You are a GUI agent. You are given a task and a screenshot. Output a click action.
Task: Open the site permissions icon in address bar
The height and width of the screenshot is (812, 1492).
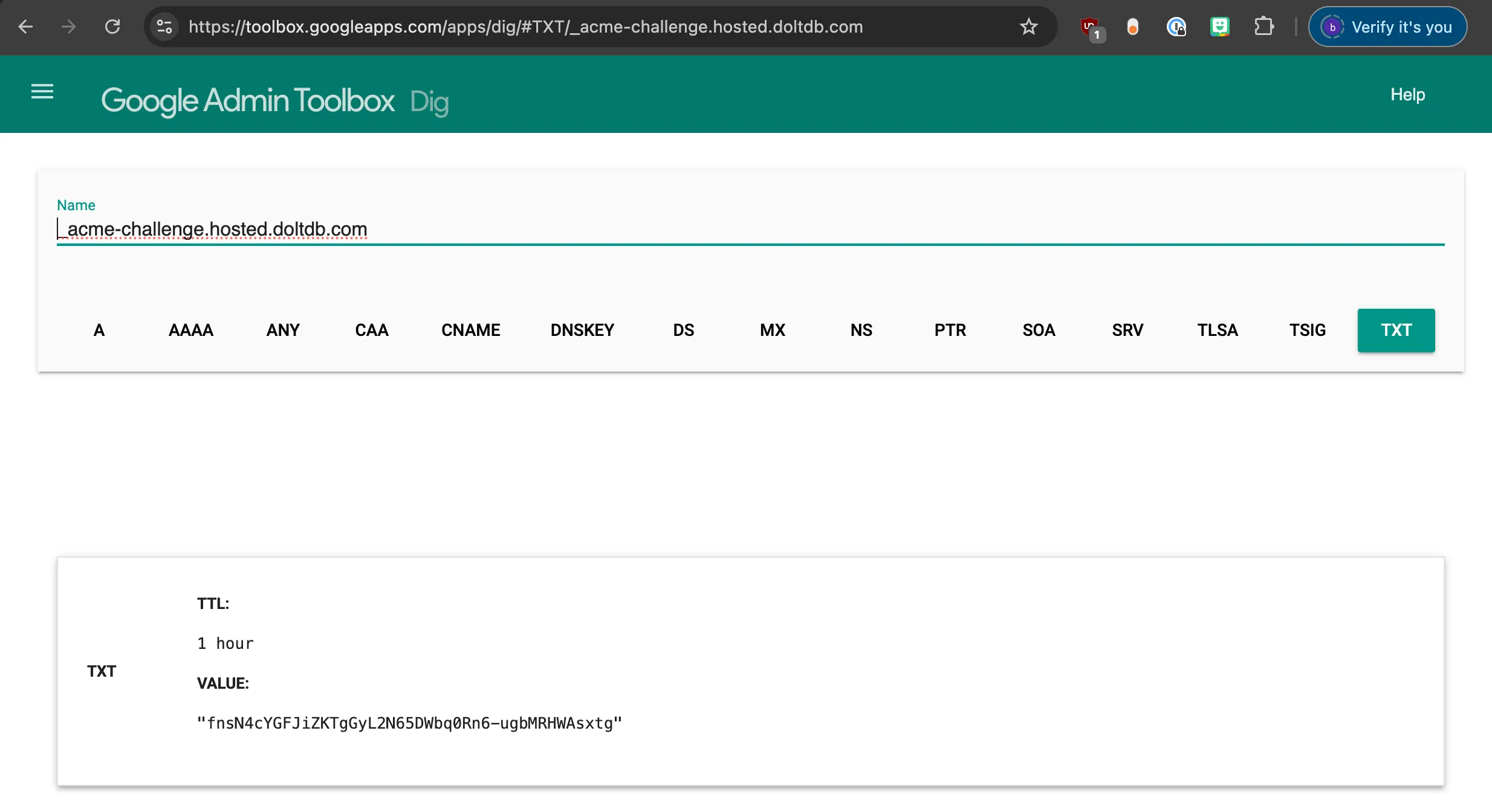click(163, 27)
